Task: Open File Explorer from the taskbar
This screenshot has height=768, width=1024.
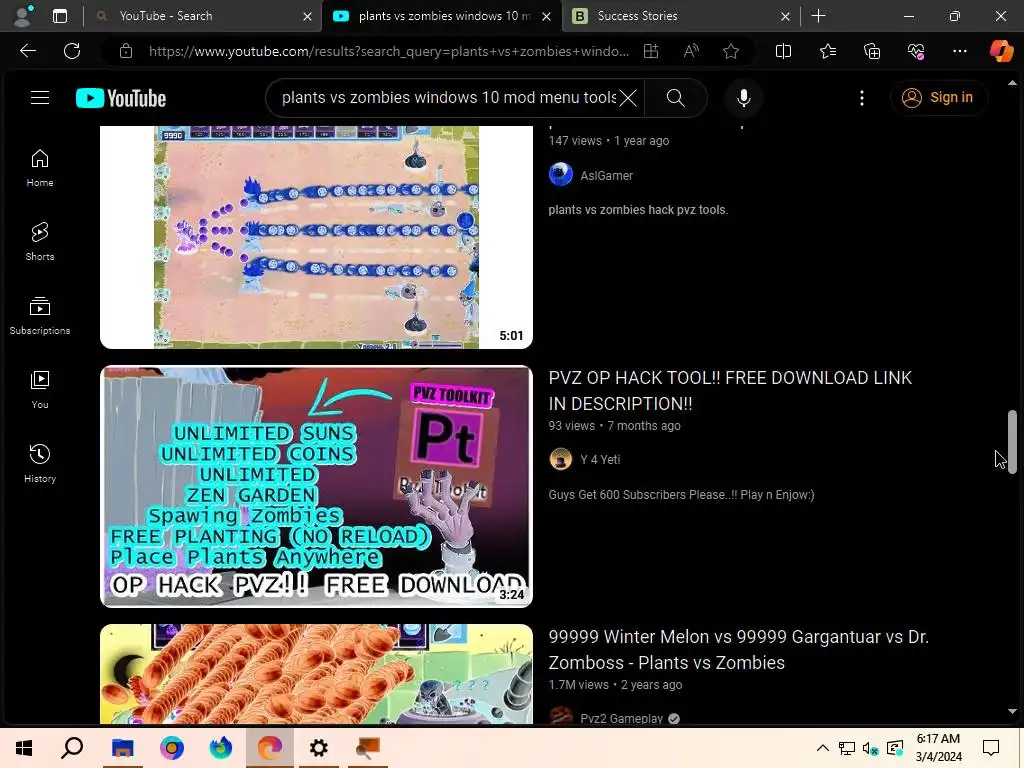Action: tap(122, 748)
